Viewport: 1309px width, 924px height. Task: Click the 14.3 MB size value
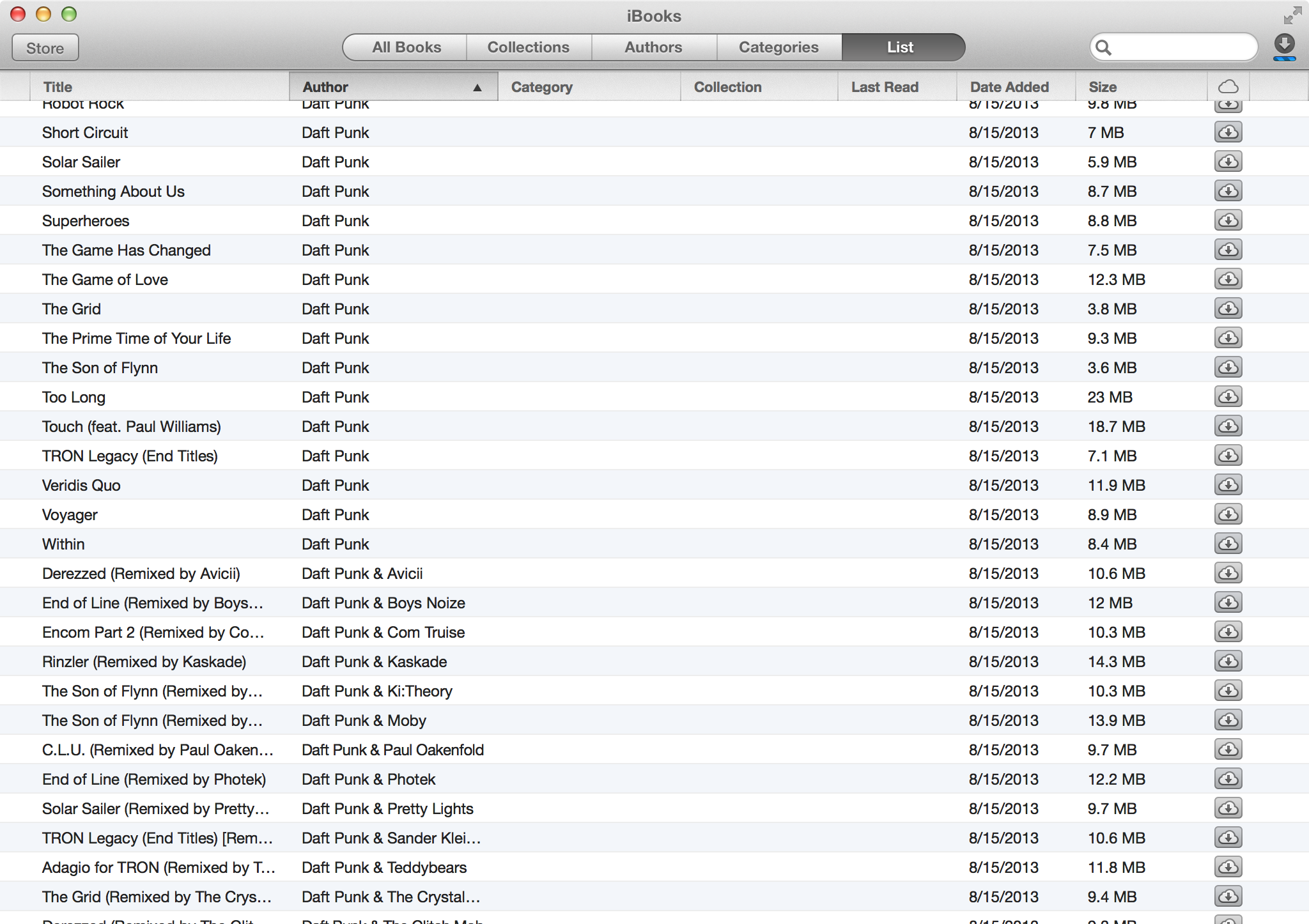point(1116,661)
